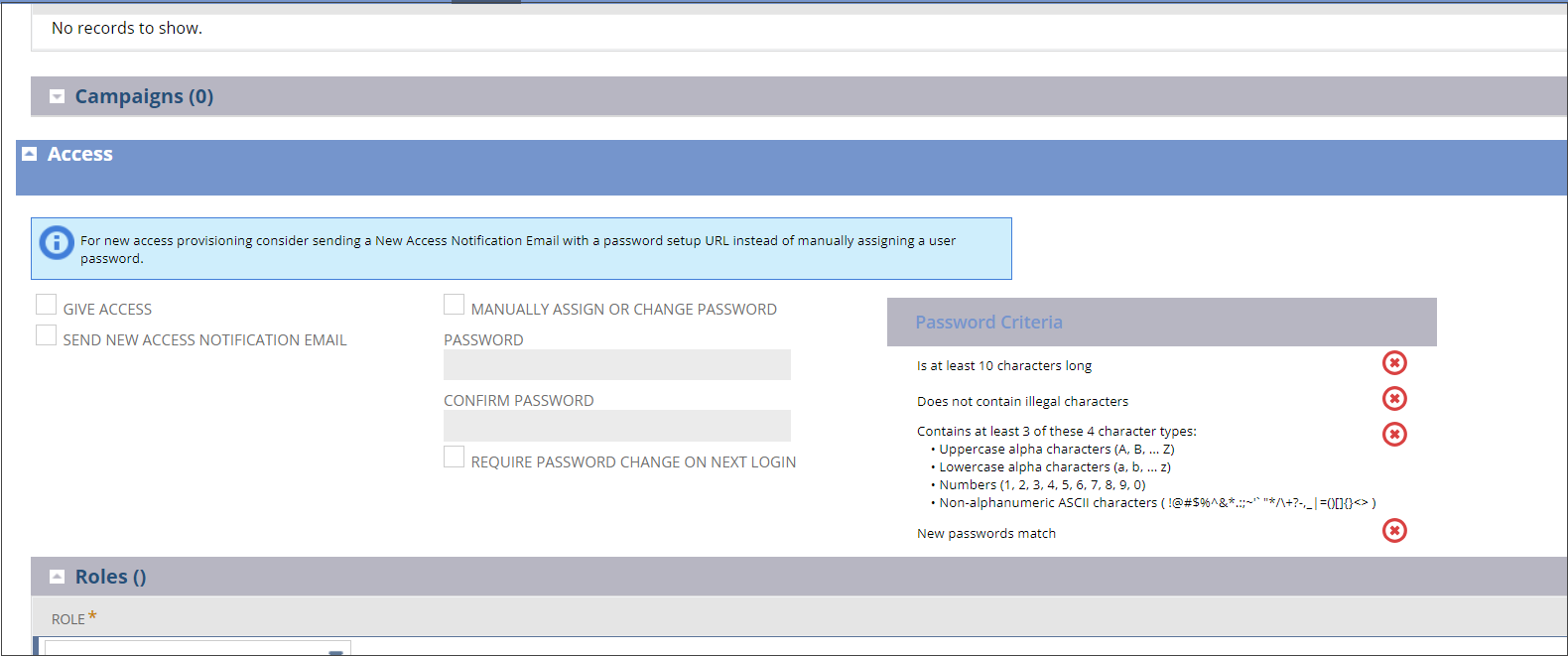
Task: Tick Manually Assign or Change Password
Action: coord(454,305)
